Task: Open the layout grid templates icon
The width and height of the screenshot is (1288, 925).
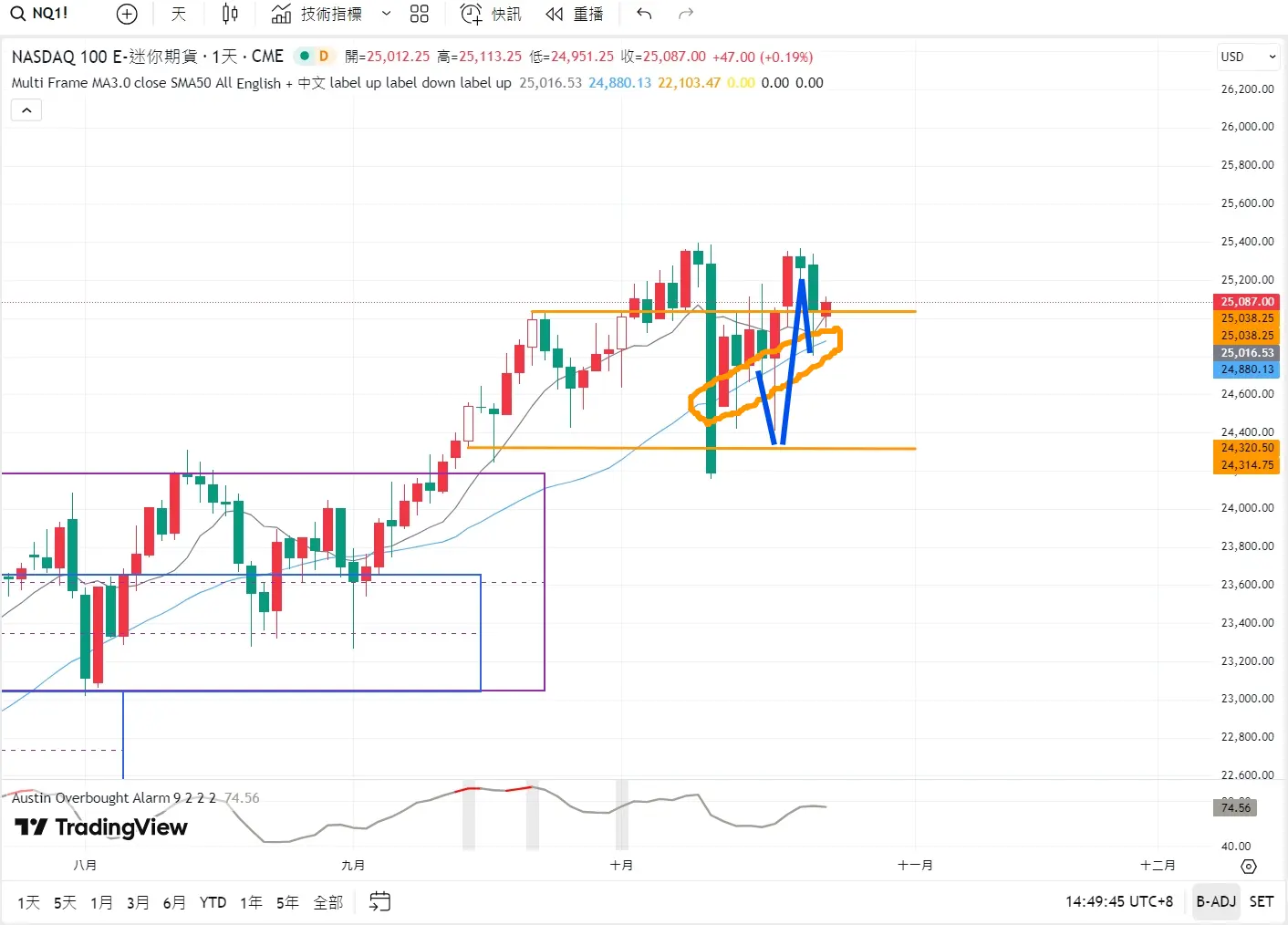Action: click(419, 14)
